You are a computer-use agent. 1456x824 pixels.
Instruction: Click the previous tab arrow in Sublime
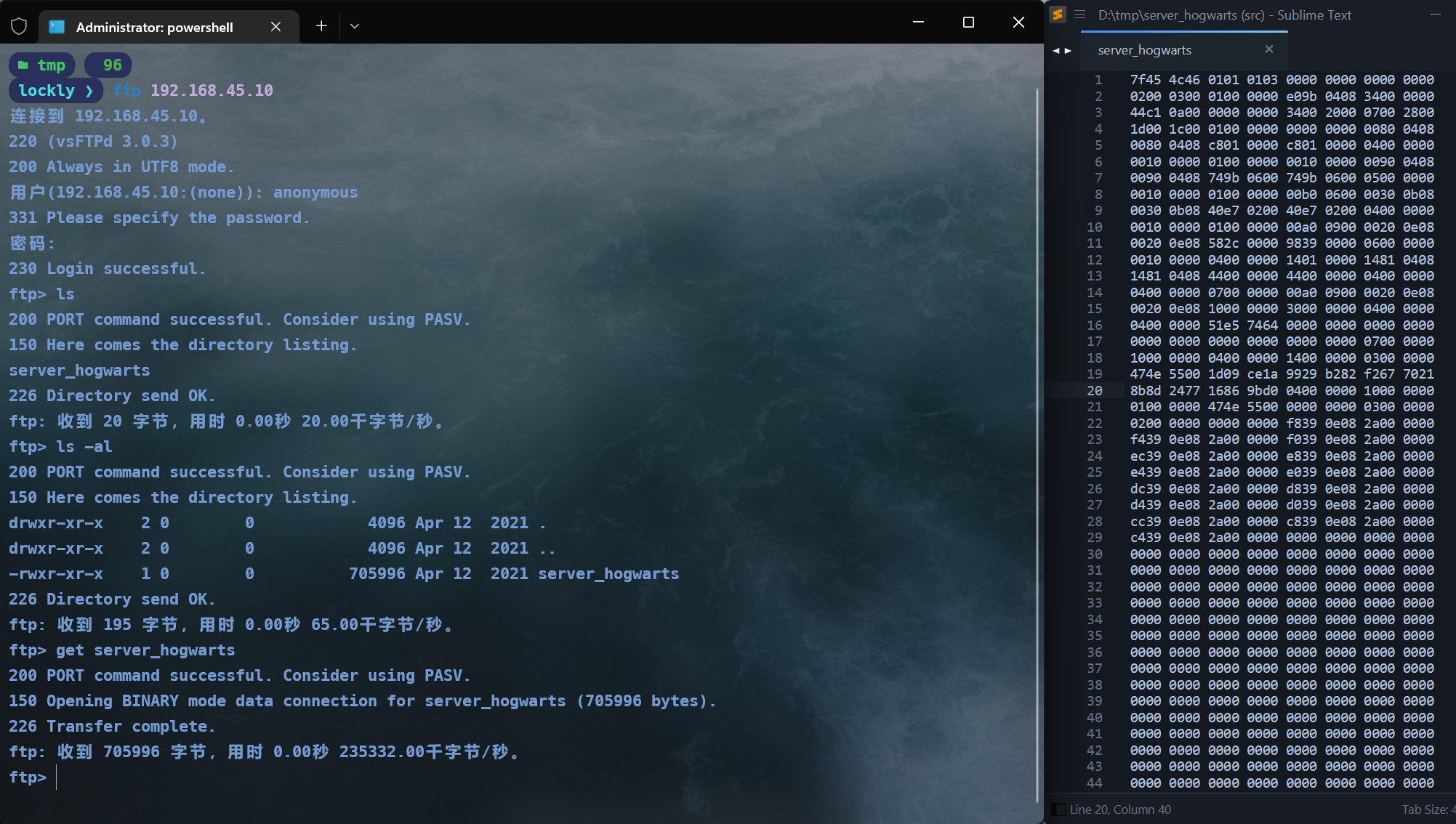click(1056, 50)
